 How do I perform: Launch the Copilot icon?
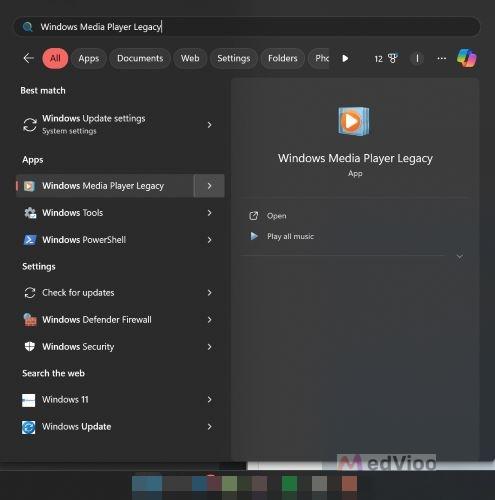[467, 58]
